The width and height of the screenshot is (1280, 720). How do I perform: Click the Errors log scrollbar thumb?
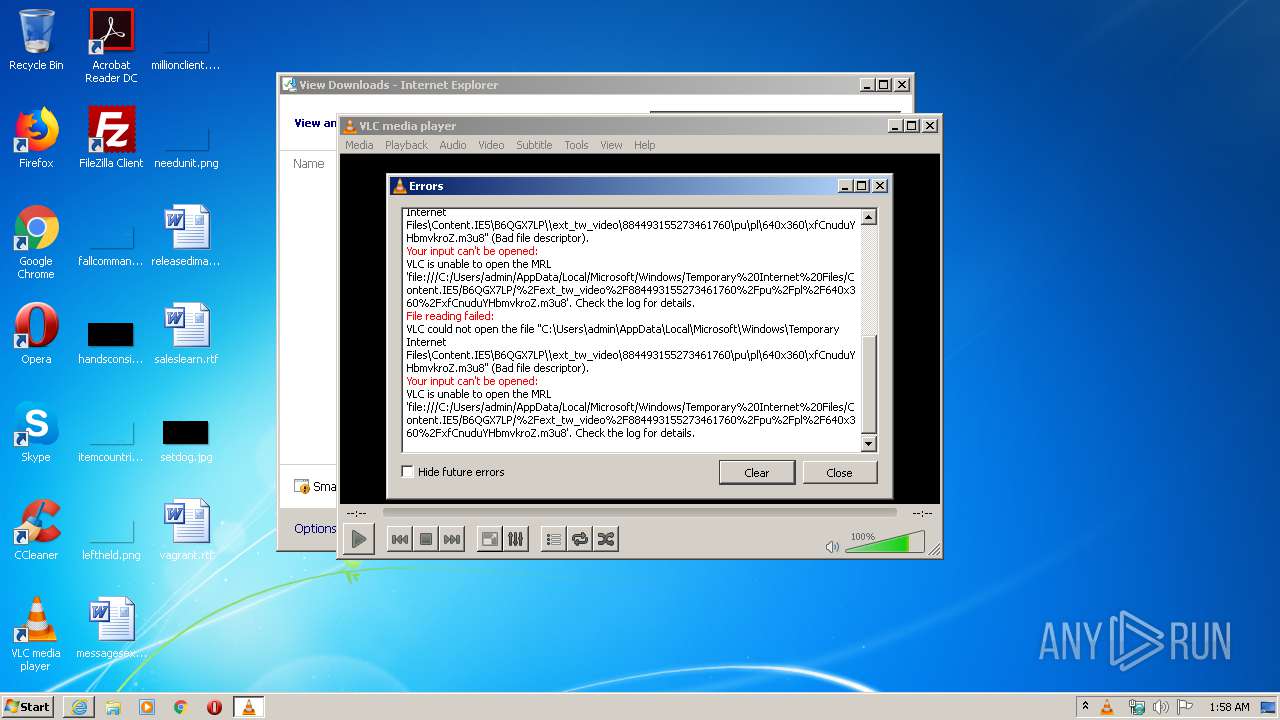tap(868, 384)
